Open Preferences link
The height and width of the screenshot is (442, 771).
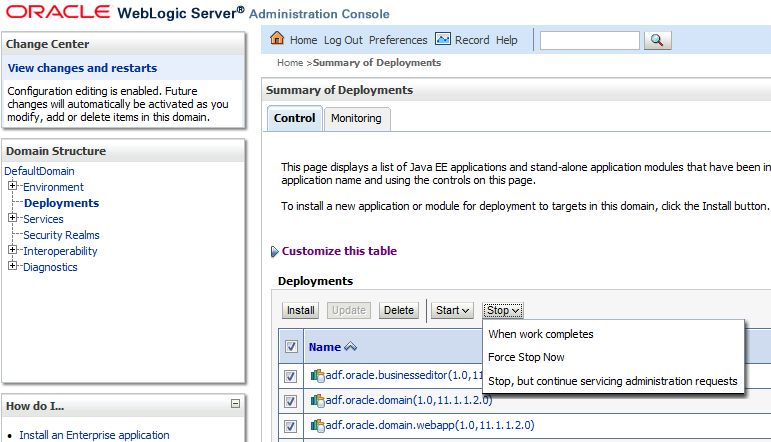click(x=398, y=40)
